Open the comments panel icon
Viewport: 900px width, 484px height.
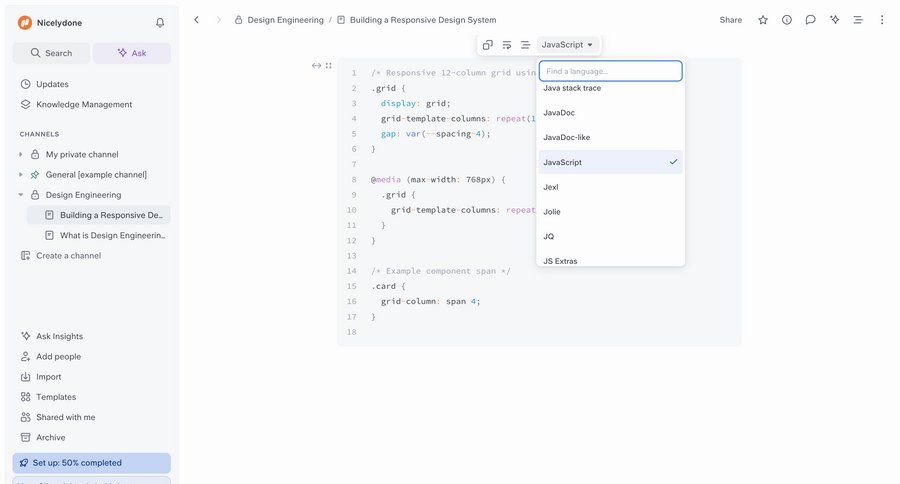coord(811,20)
